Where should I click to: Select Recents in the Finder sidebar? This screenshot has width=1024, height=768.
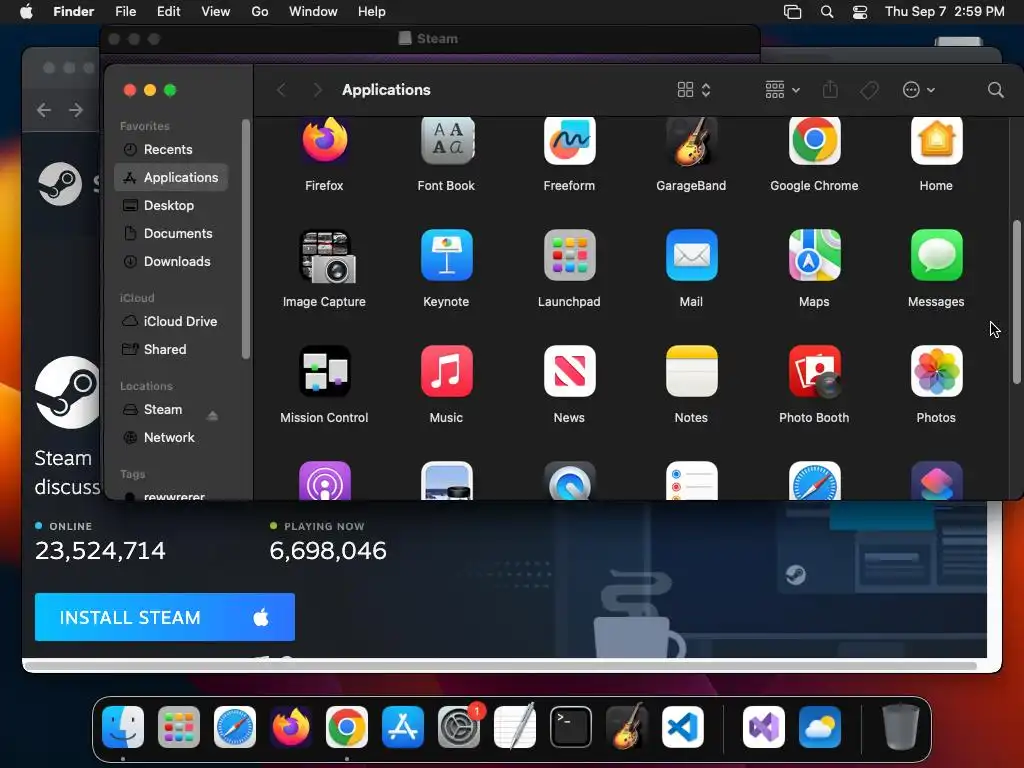pyautogui.click(x=171, y=150)
